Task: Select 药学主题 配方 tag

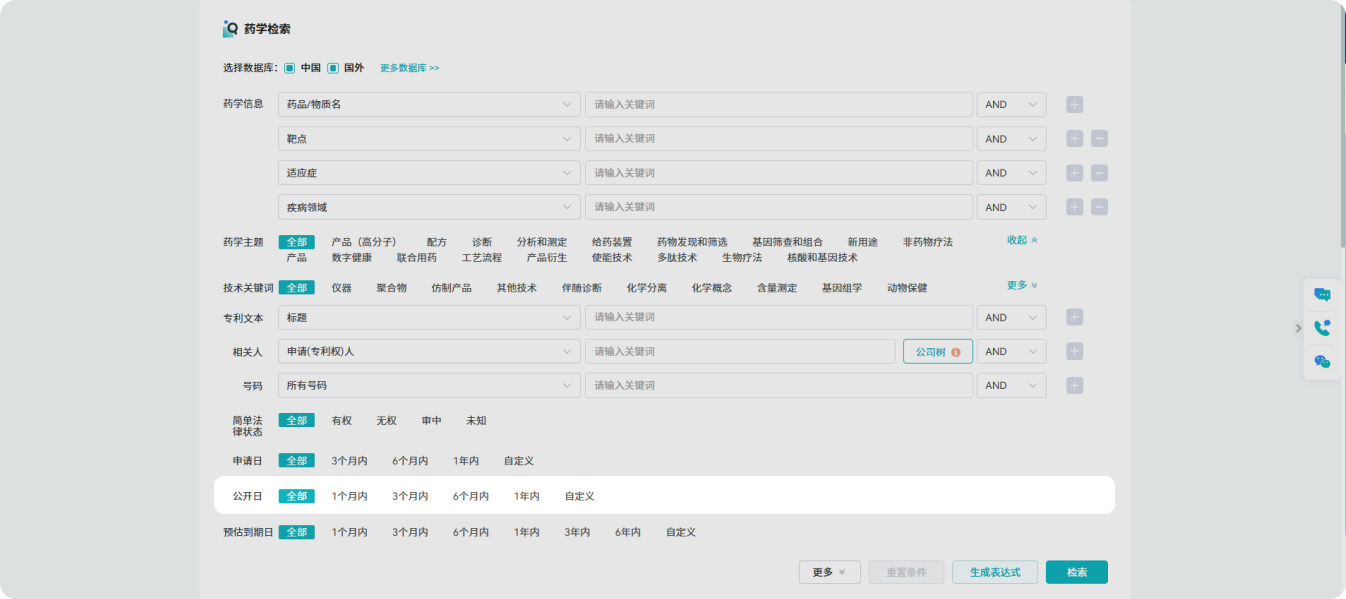Action: pos(437,242)
